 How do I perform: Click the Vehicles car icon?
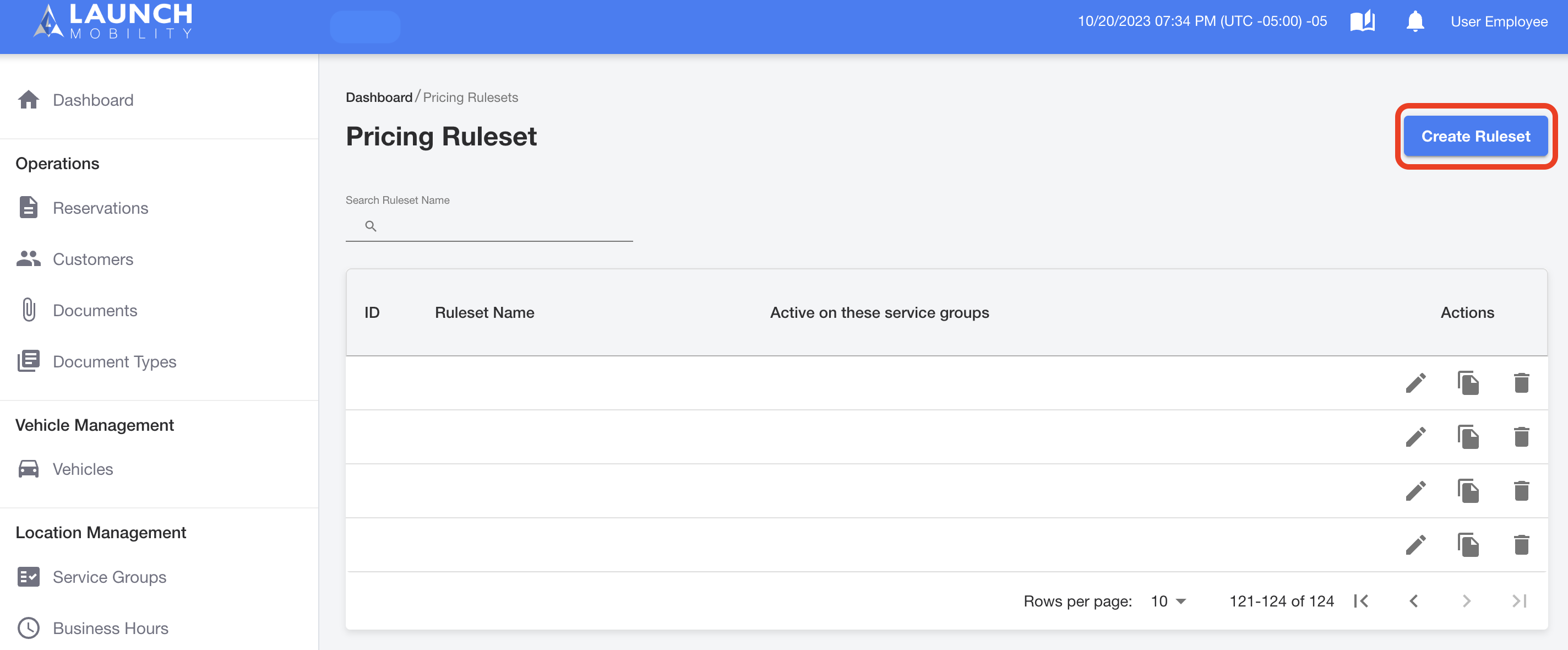tap(29, 468)
